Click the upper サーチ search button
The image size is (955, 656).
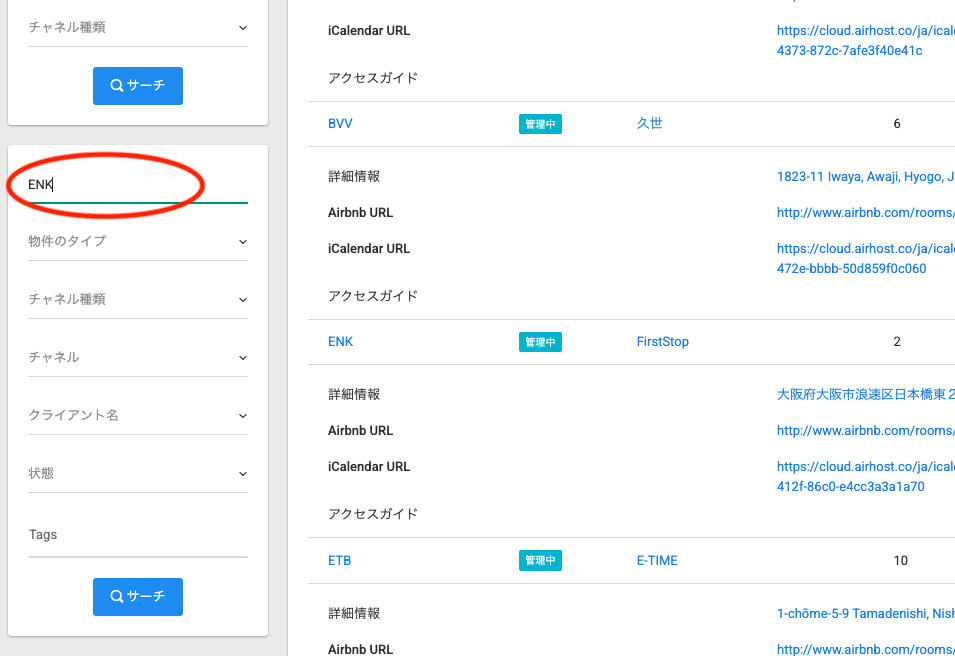138,86
